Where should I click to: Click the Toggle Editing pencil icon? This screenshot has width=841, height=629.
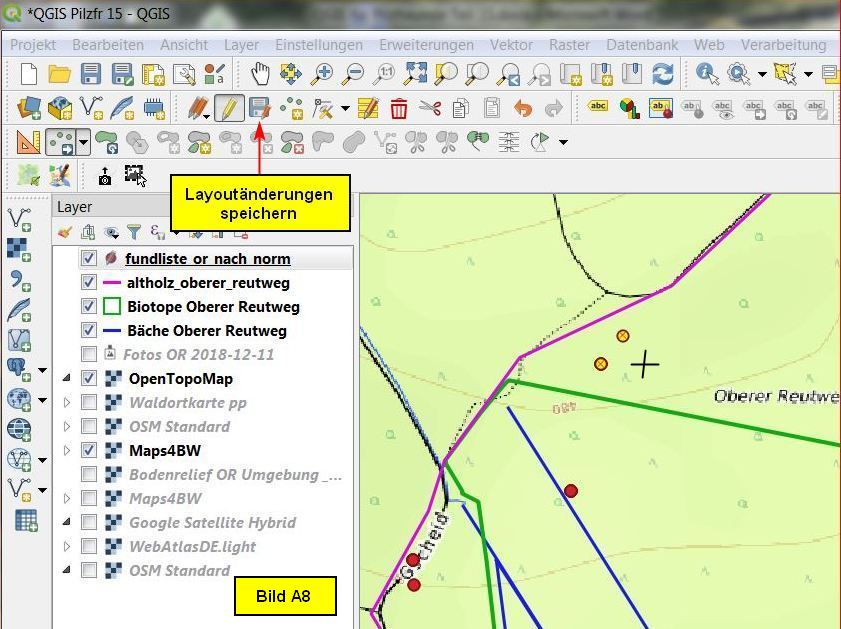click(x=229, y=108)
